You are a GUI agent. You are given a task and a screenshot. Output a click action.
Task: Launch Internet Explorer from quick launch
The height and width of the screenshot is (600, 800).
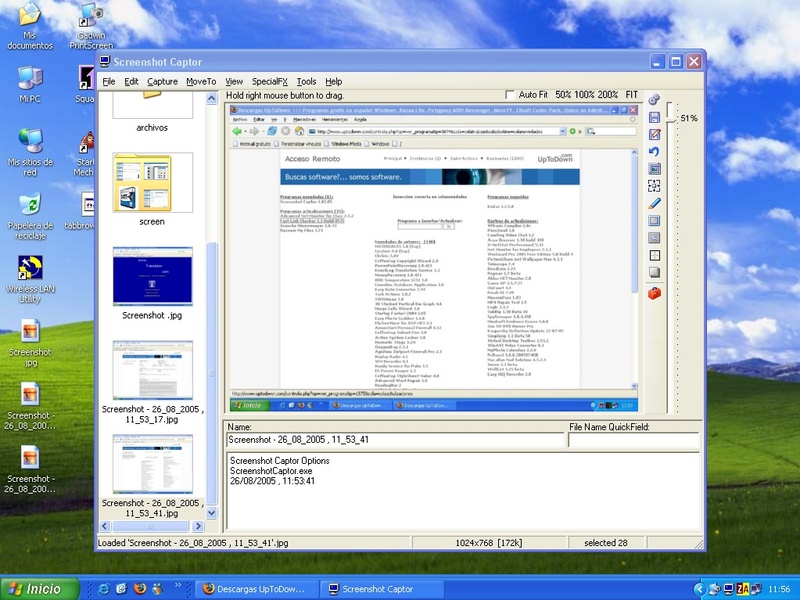(x=104, y=589)
